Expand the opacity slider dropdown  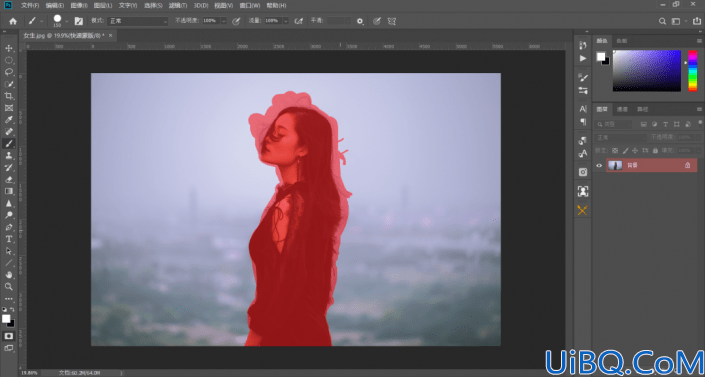(223, 21)
